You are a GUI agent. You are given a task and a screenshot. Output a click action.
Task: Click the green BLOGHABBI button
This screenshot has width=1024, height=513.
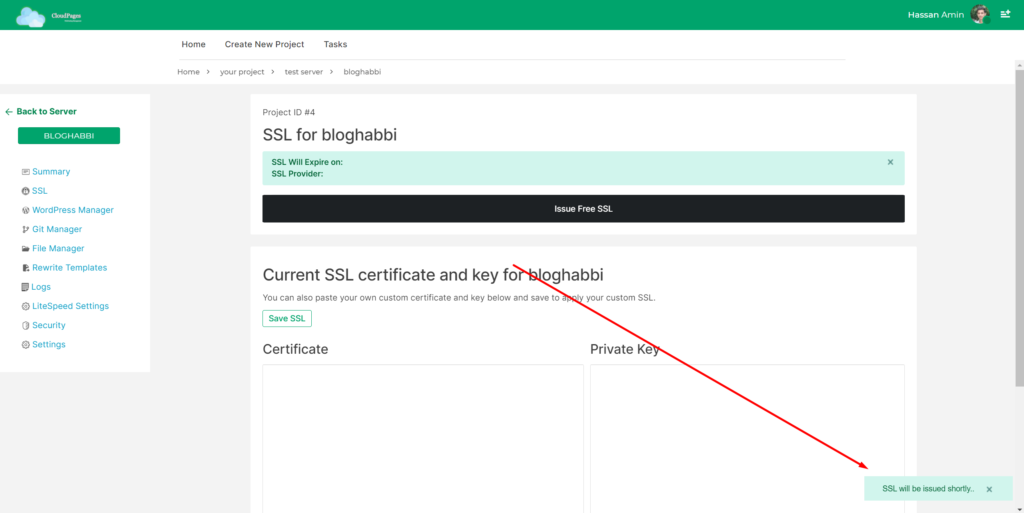(69, 136)
